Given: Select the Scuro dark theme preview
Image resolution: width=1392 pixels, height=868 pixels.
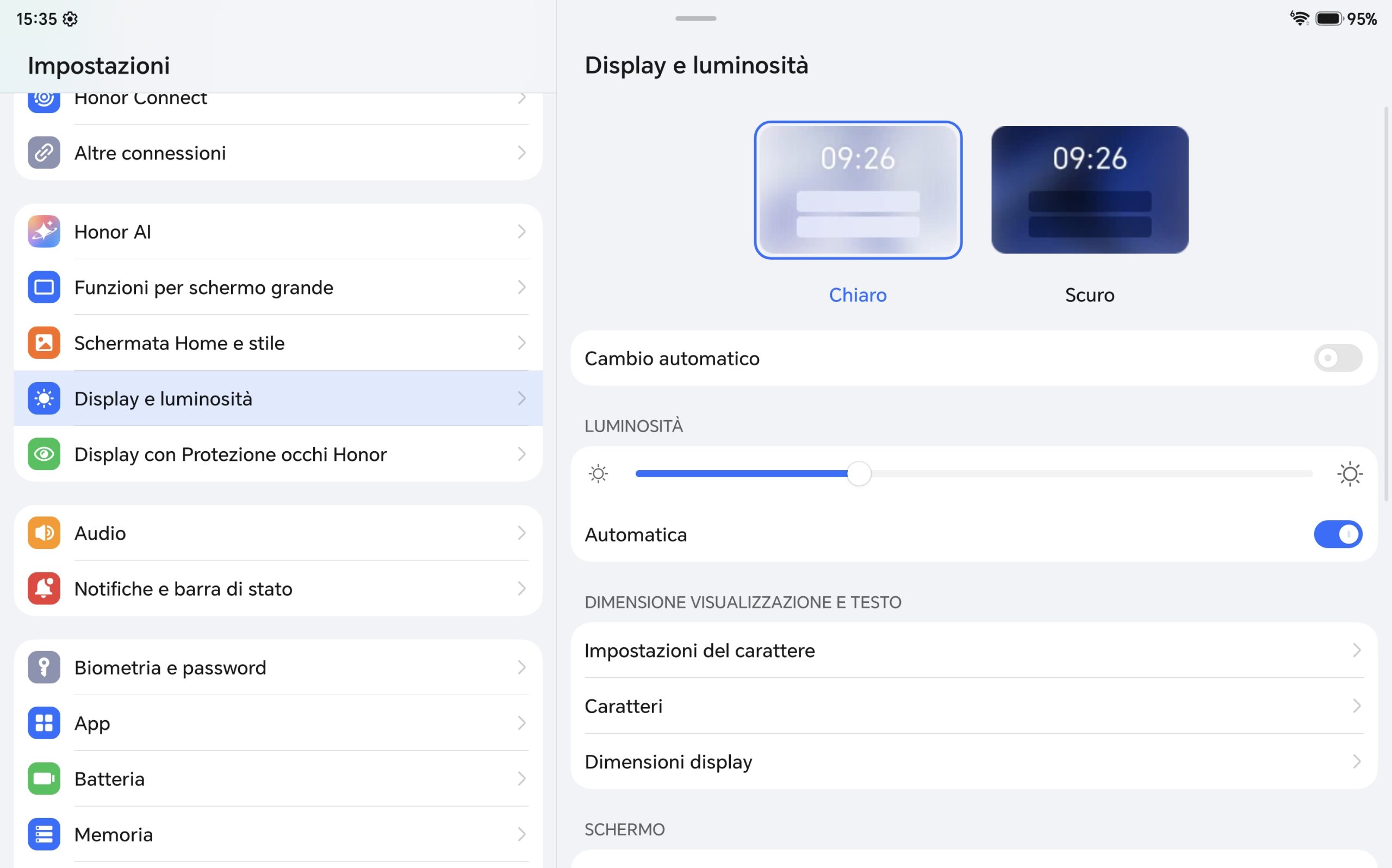Looking at the screenshot, I should click(1089, 190).
